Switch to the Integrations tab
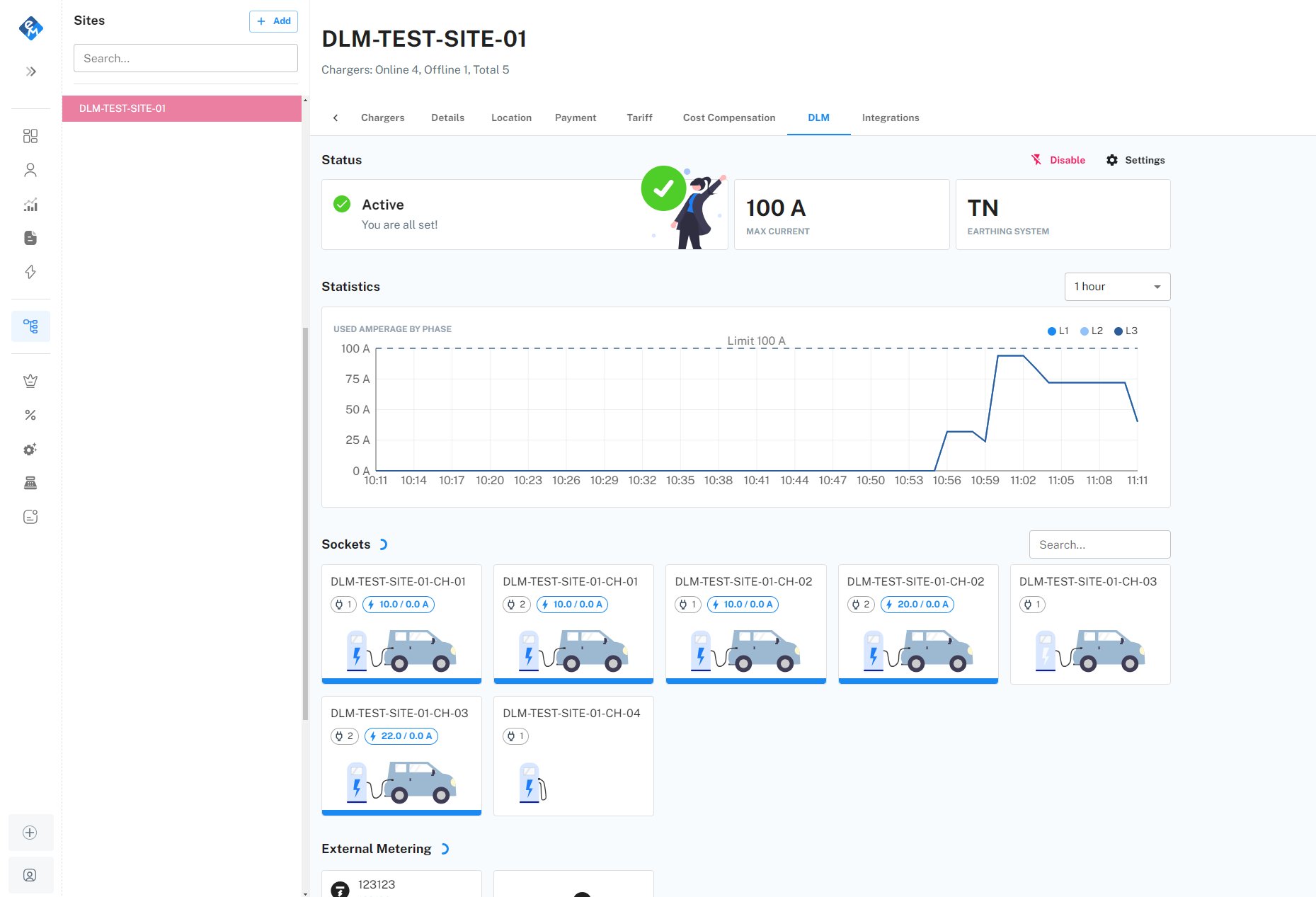 tap(890, 118)
